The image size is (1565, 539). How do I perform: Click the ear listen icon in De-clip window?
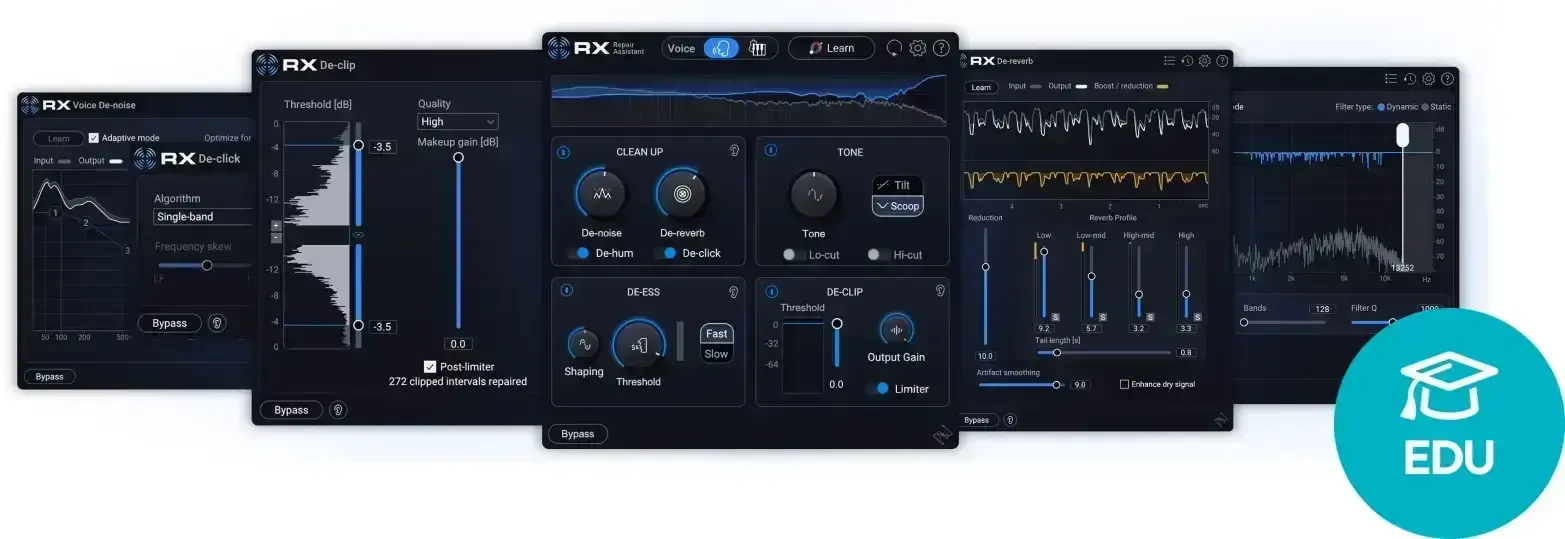click(340, 410)
